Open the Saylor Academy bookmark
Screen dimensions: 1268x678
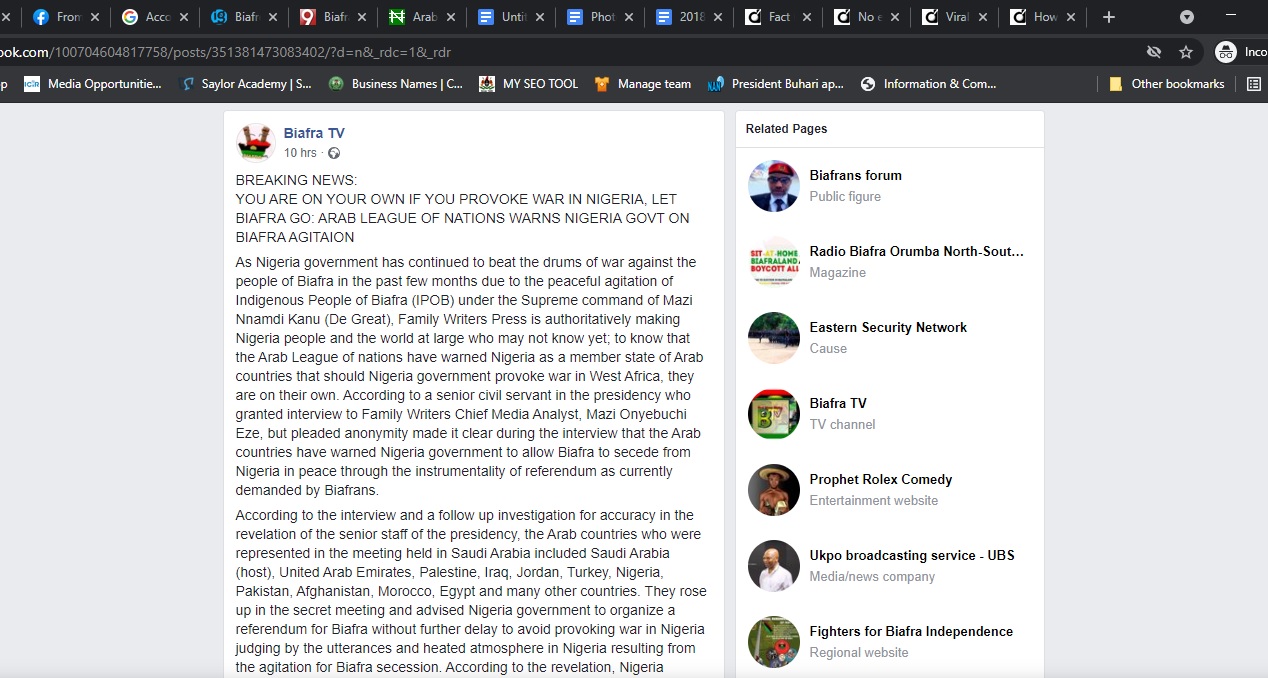(246, 84)
